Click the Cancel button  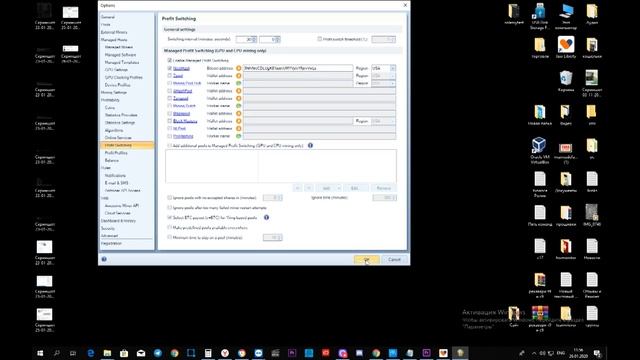[394, 259]
